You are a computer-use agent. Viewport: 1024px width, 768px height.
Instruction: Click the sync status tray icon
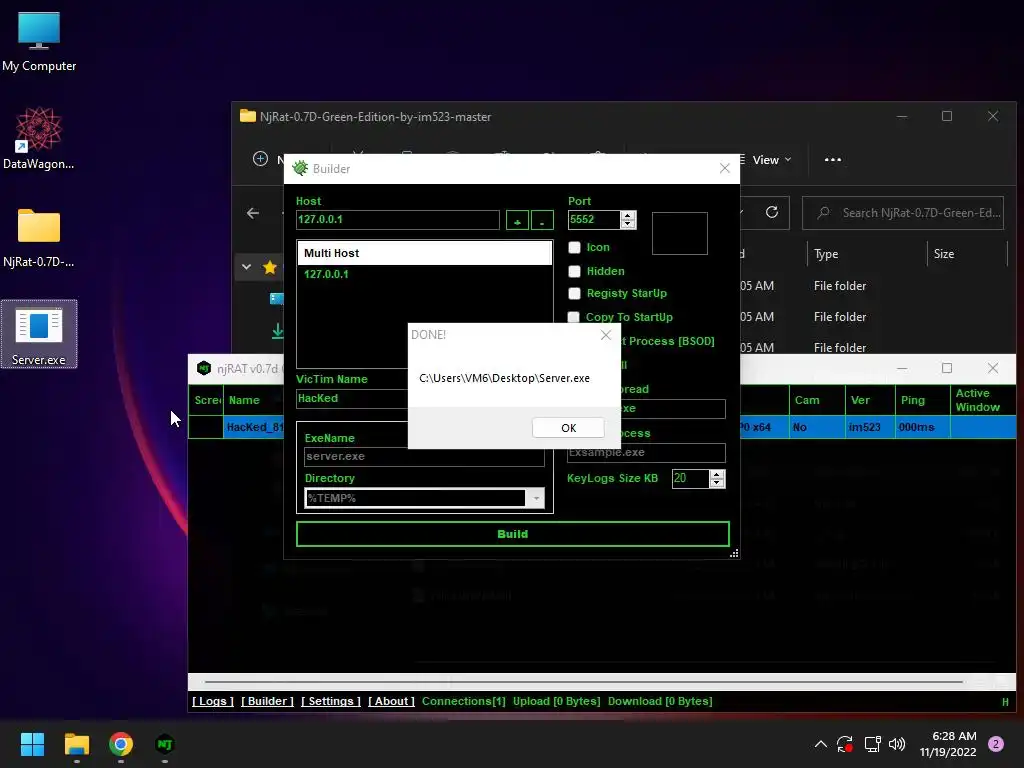click(844, 744)
